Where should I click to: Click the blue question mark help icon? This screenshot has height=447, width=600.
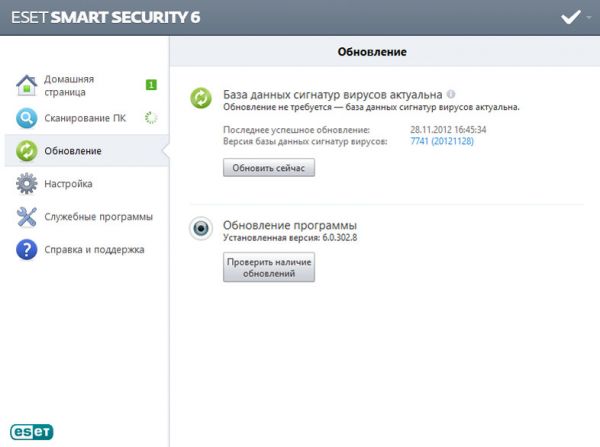[26, 250]
